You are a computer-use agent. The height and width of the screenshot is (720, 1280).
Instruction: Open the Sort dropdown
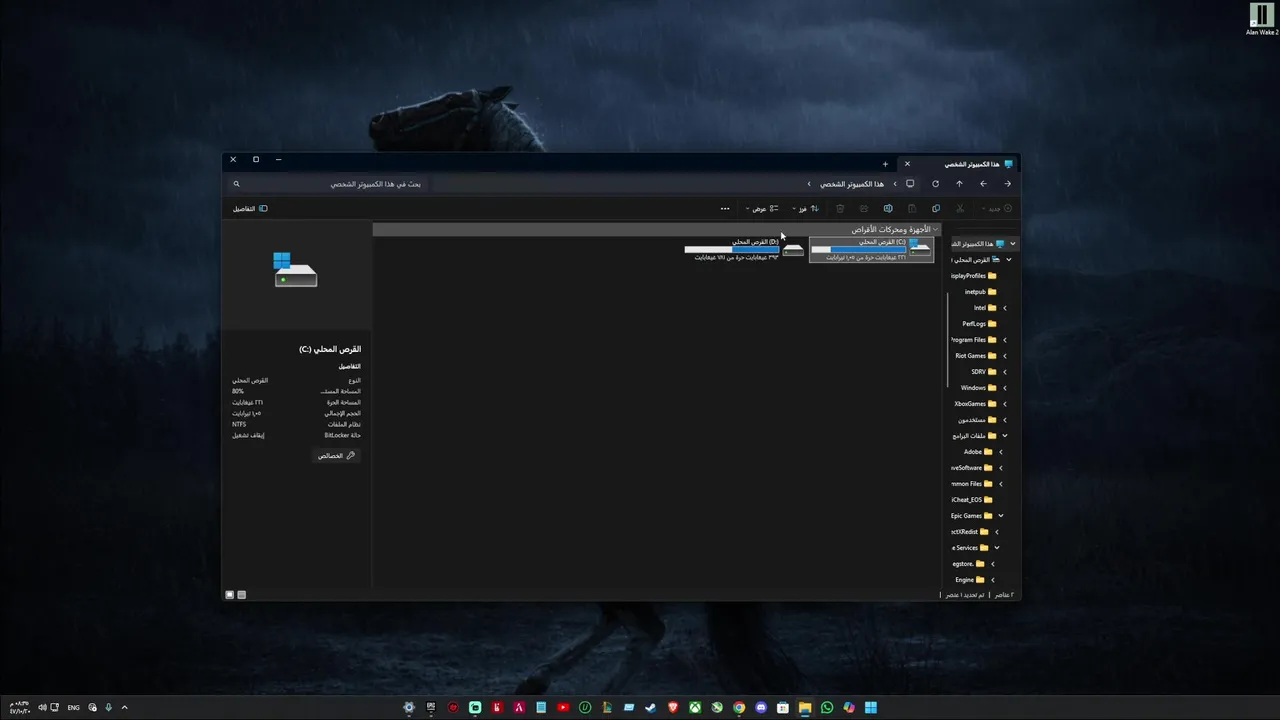tap(806, 209)
